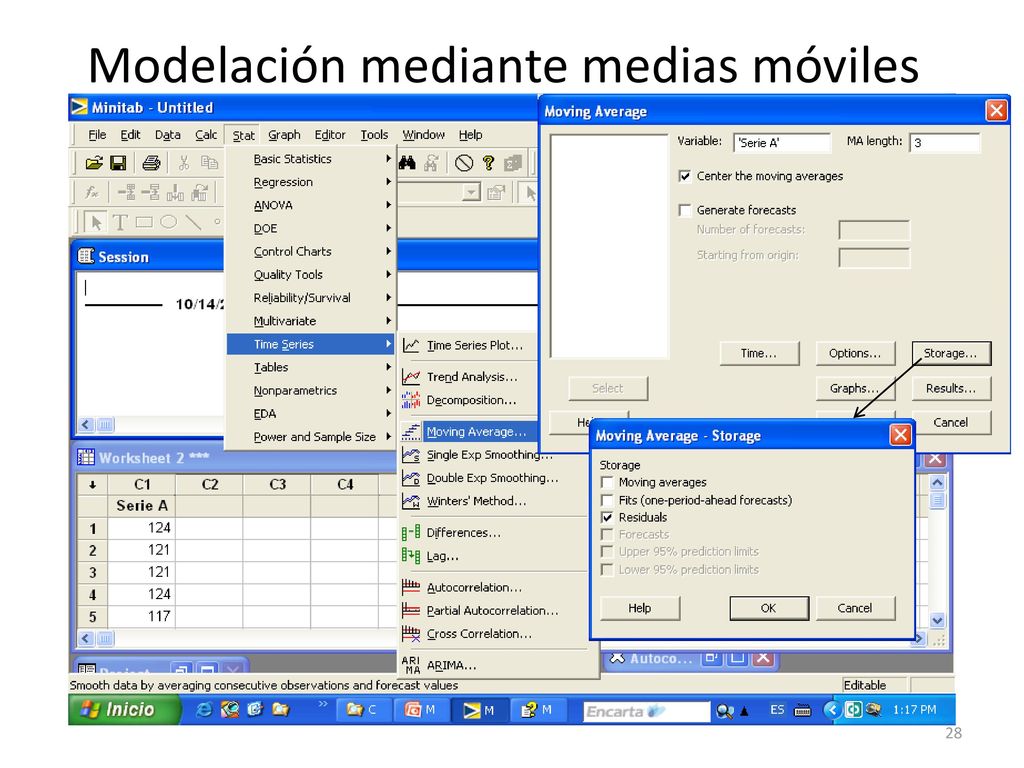Select the Rectangle drawing tool
Screen dimensions: 1024x768
144,223
